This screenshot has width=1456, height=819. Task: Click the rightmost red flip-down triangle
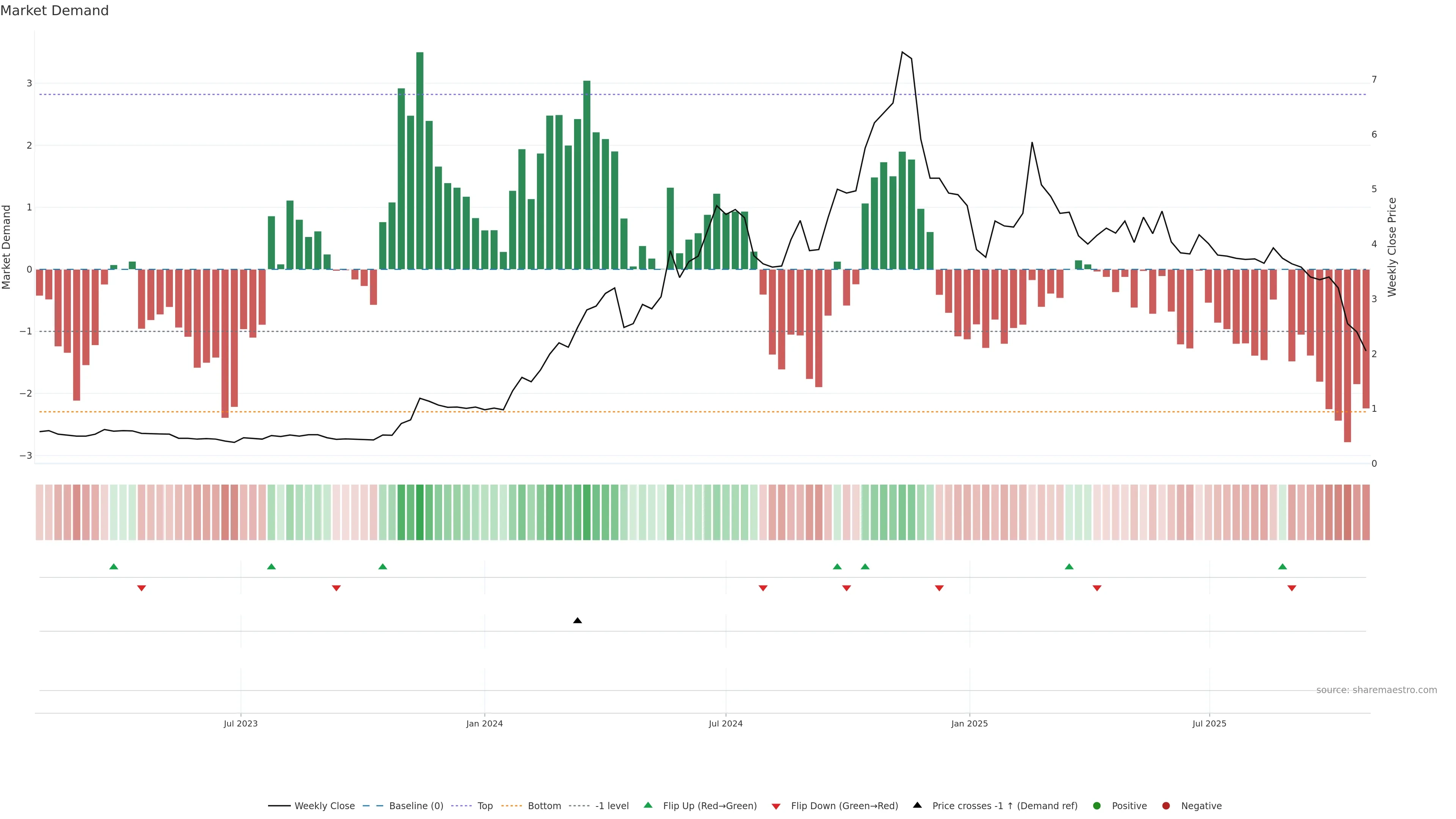1291,588
